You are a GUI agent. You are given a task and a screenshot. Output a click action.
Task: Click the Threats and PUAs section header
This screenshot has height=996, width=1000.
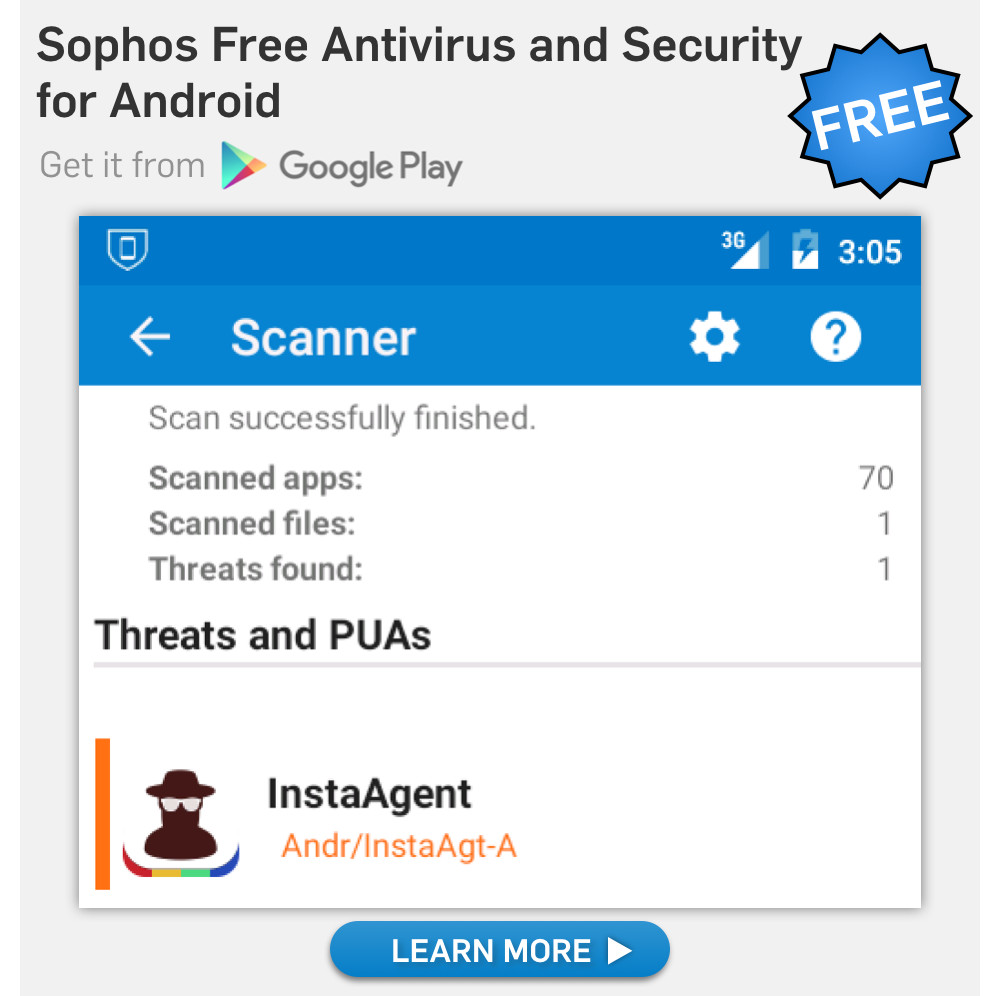(263, 635)
